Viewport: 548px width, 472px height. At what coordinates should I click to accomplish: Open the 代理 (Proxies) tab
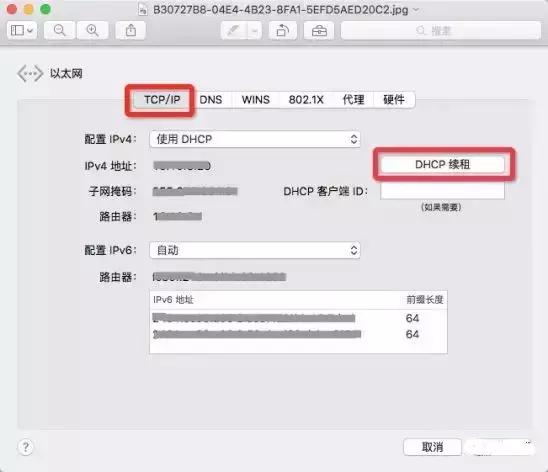click(353, 100)
